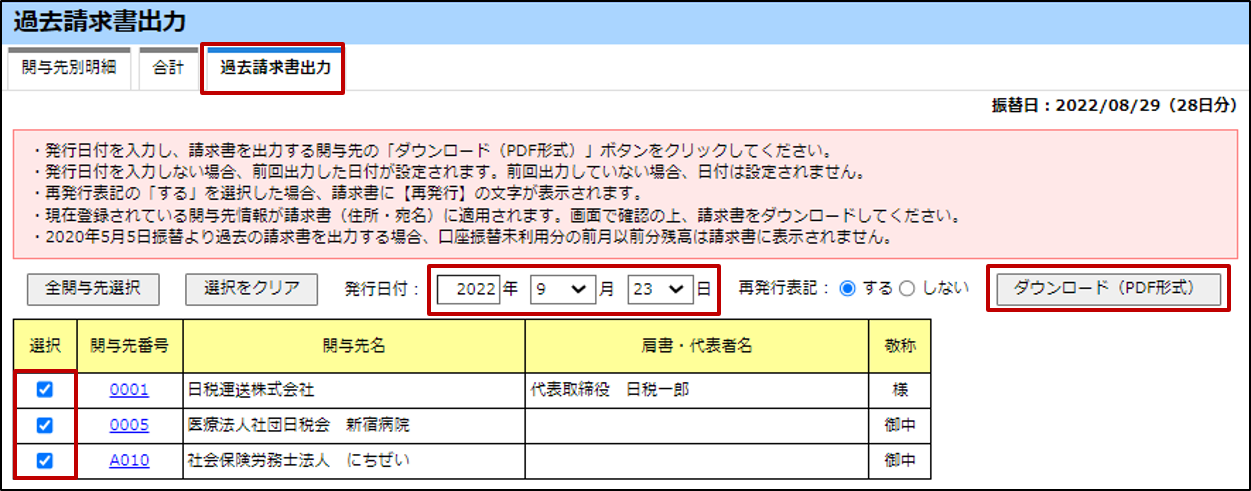Follow the 関与先番号 0005 link
1251x491 pixels.
tap(128, 425)
